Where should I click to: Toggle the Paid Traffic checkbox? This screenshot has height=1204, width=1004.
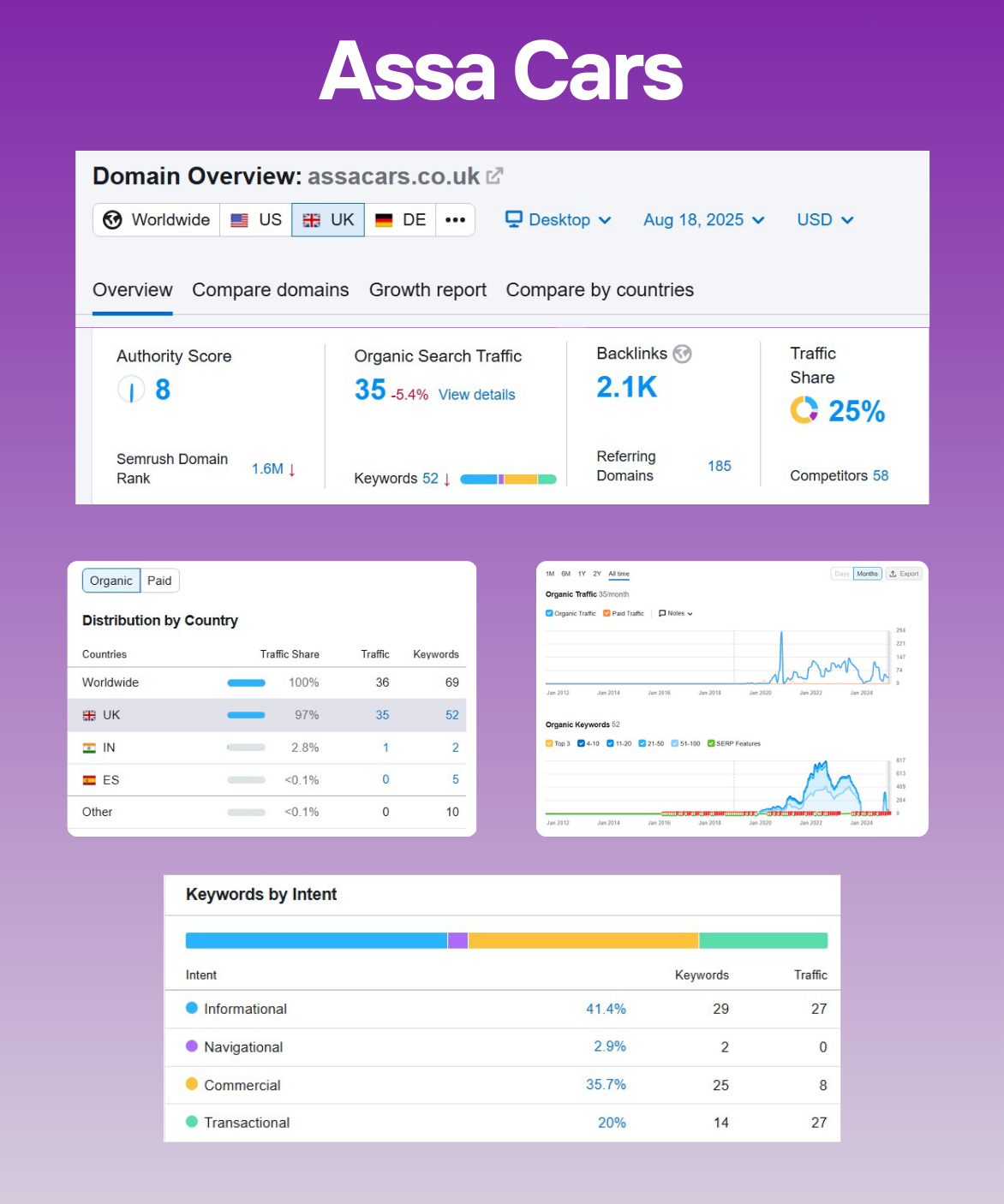607,613
